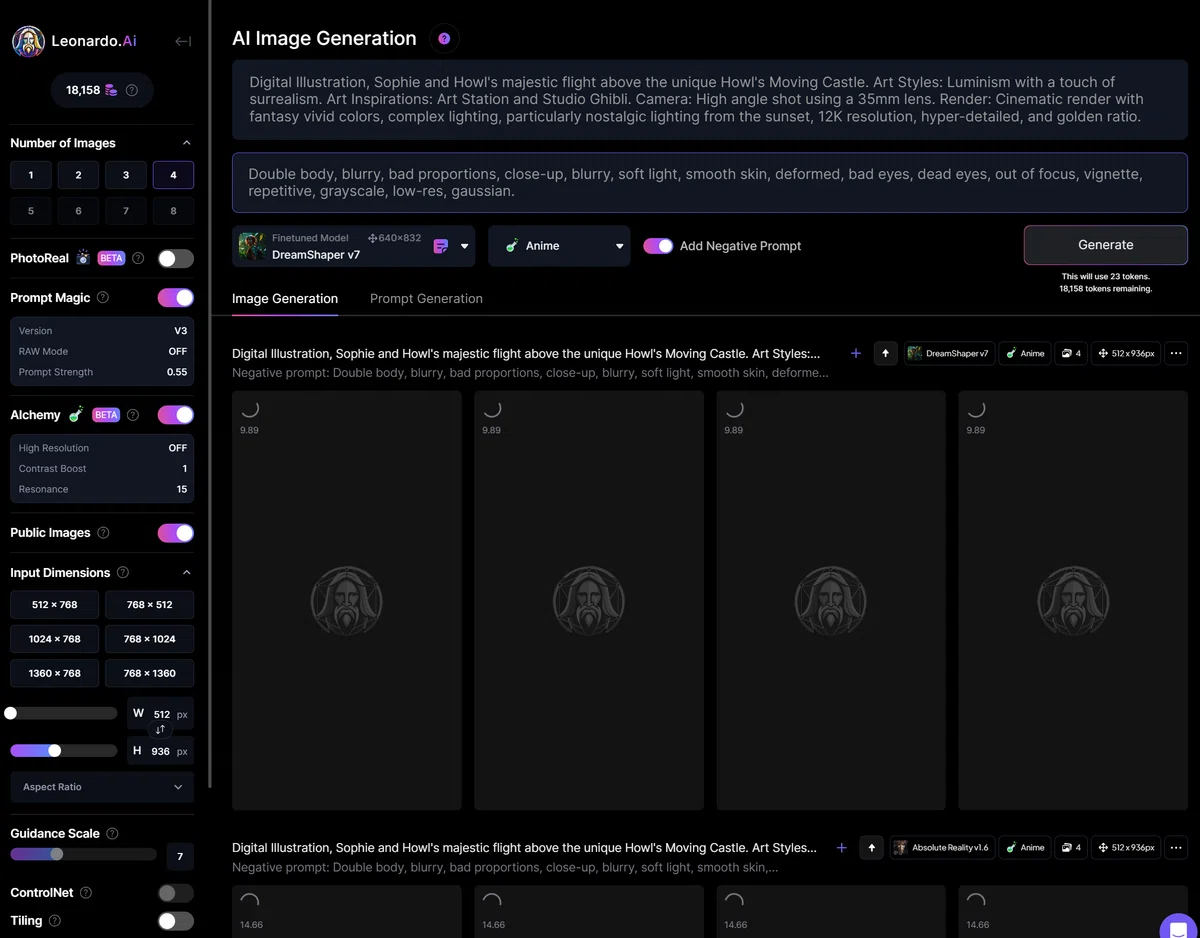The image size is (1200, 938).
Task: Click the Input Dimensions help icon
Action: 123,573
